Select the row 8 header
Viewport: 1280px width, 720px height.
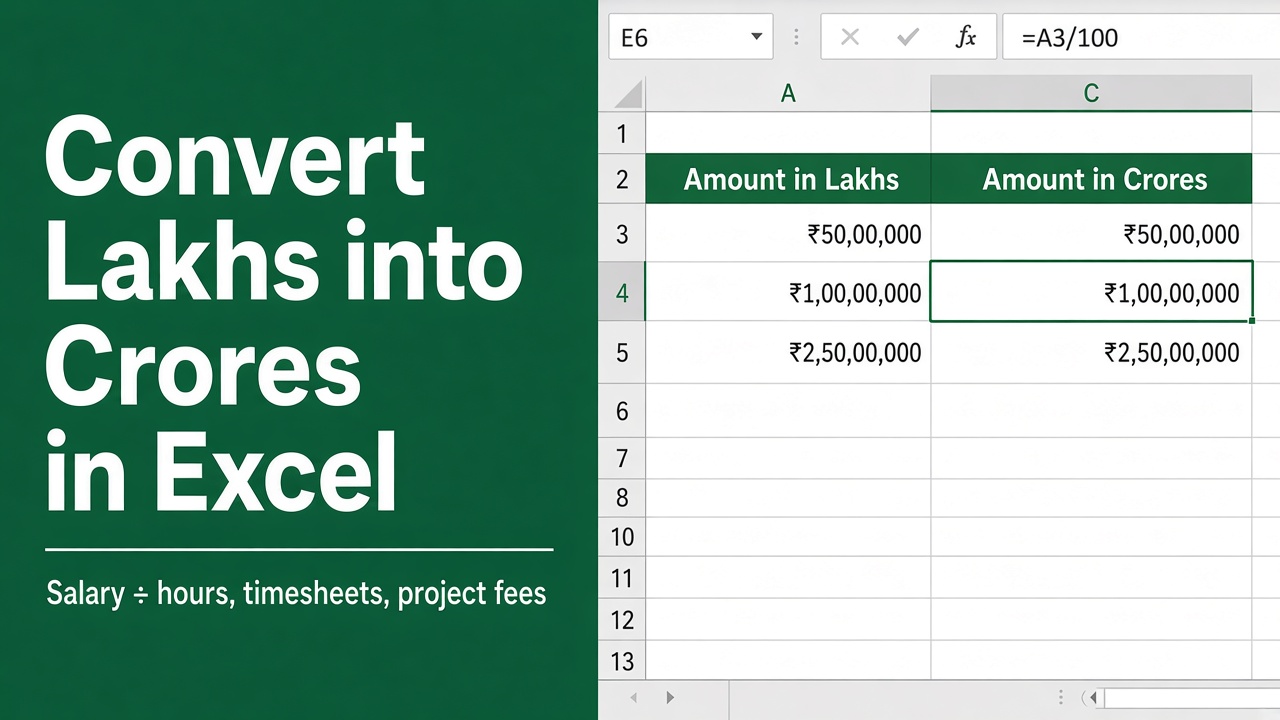click(x=622, y=497)
